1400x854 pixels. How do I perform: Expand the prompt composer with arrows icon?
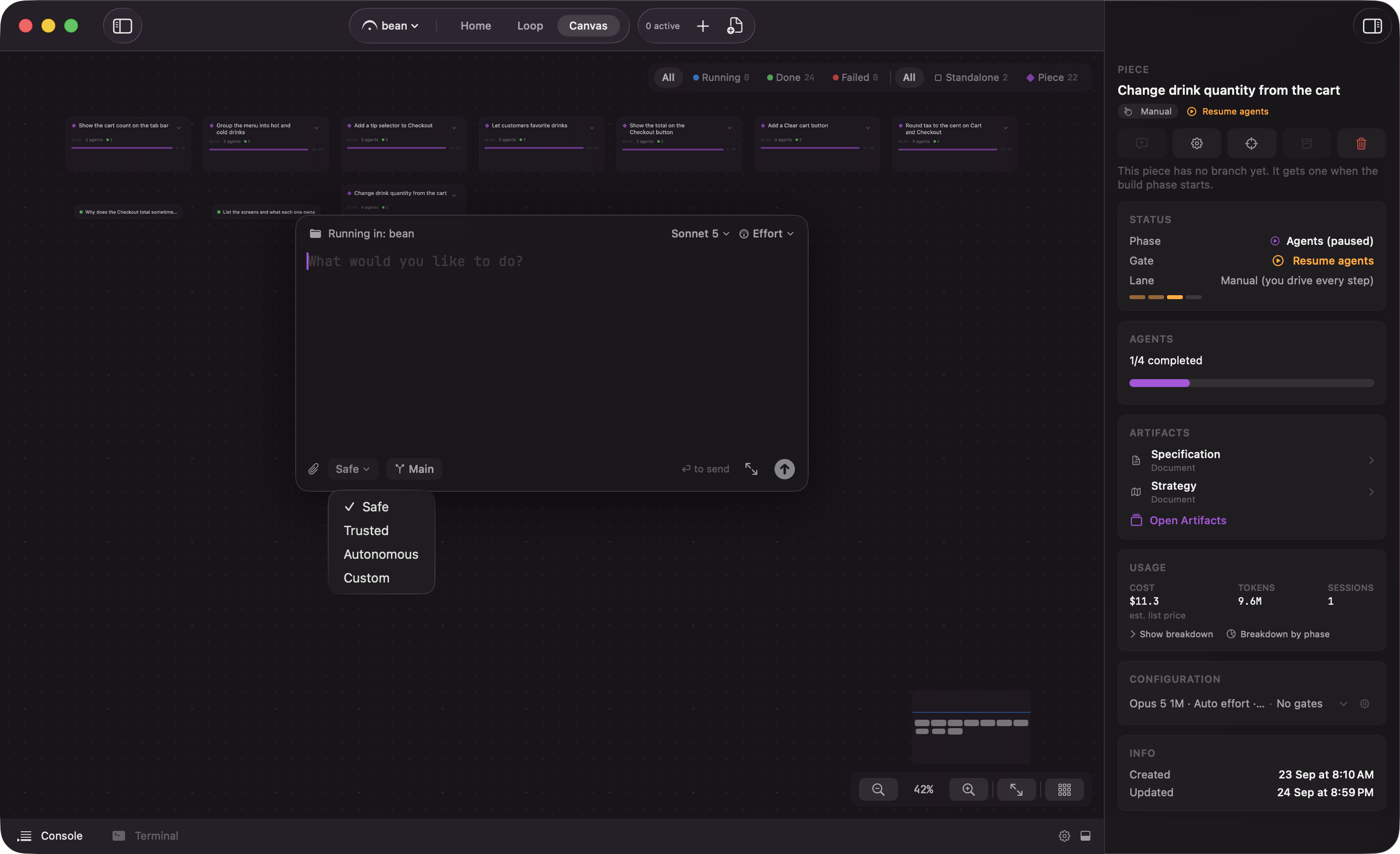(751, 469)
